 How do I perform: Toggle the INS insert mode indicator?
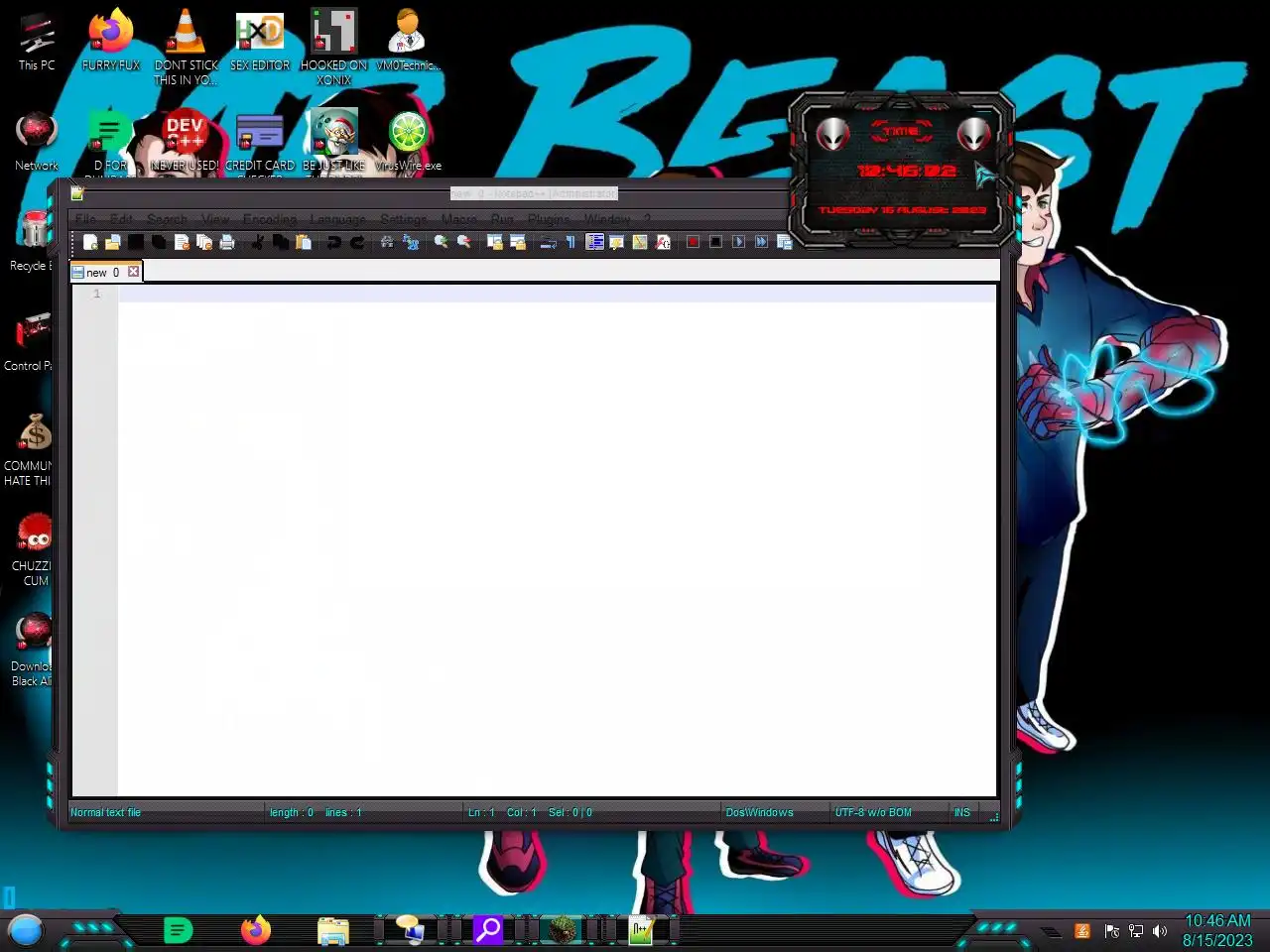coord(962,812)
